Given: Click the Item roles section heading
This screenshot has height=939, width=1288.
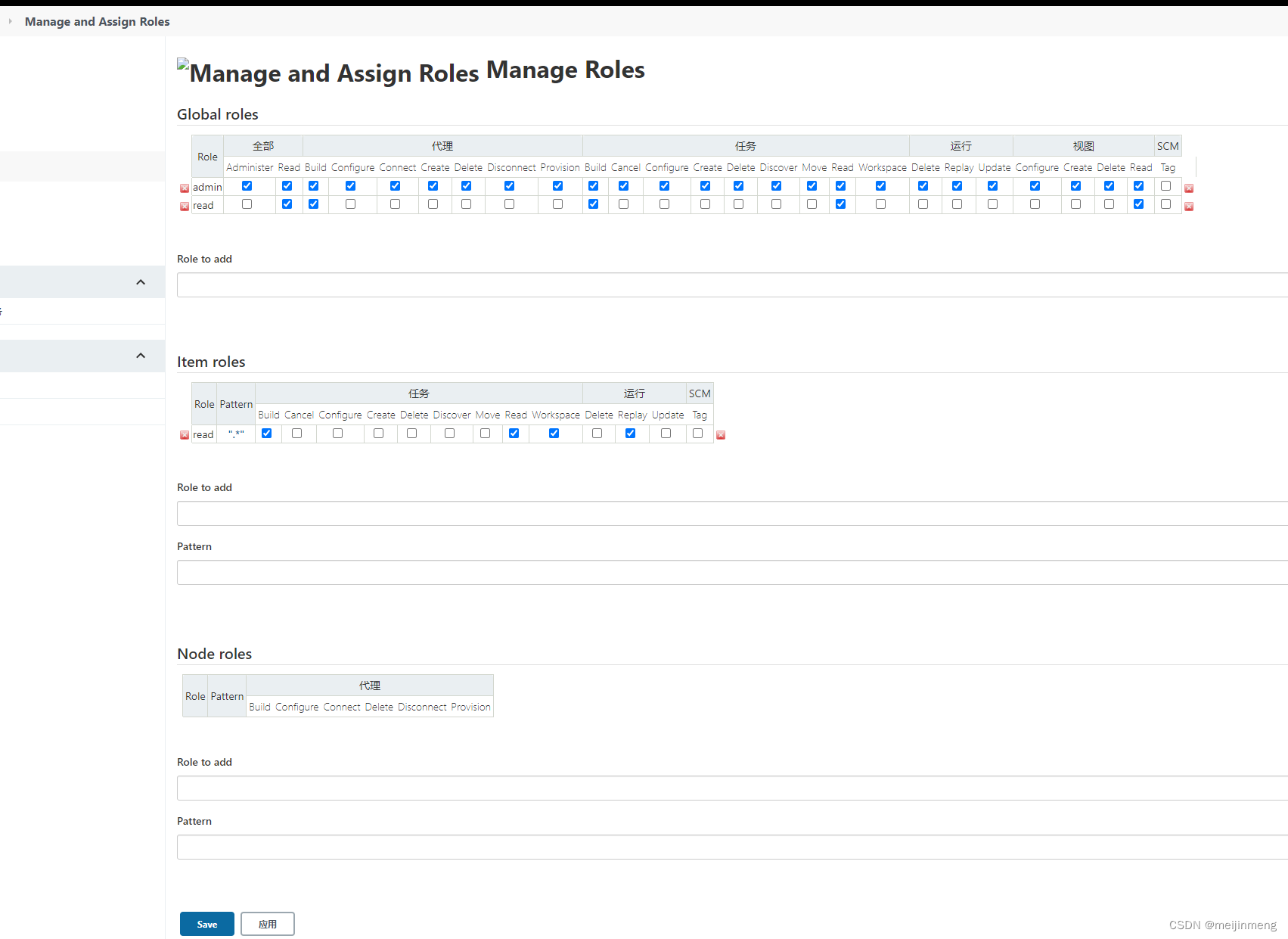Looking at the screenshot, I should coord(211,362).
